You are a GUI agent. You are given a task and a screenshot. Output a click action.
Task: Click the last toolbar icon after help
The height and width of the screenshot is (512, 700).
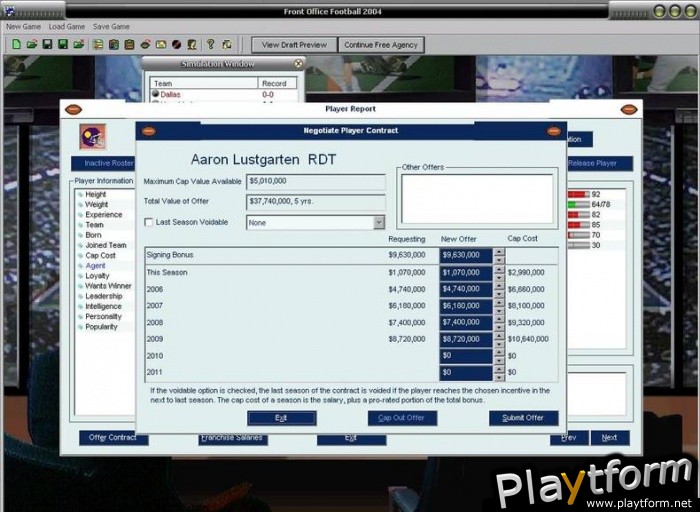227,44
